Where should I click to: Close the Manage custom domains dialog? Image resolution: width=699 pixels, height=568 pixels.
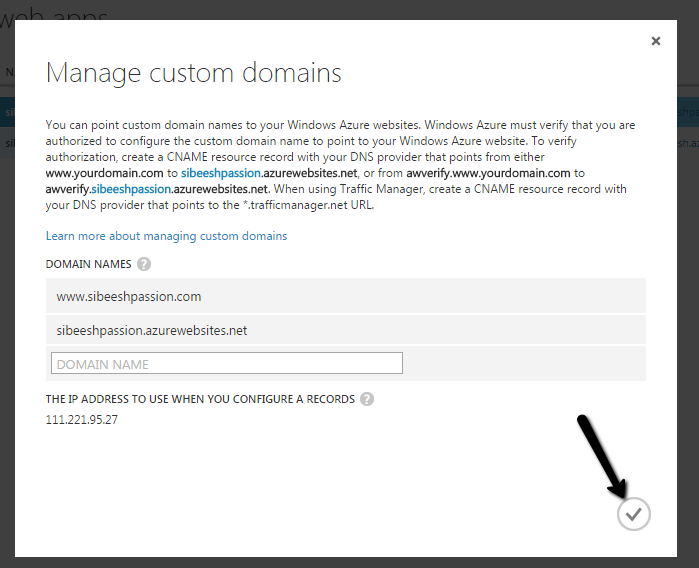(656, 41)
